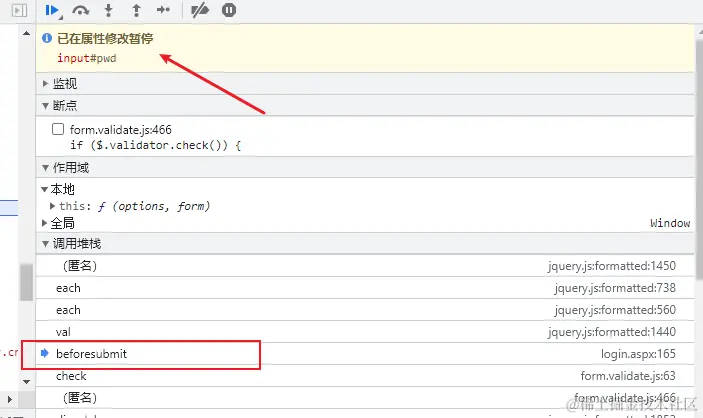This screenshot has width=703, height=418.
Task: Click the Step icon with right arrow
Action: (164, 10)
